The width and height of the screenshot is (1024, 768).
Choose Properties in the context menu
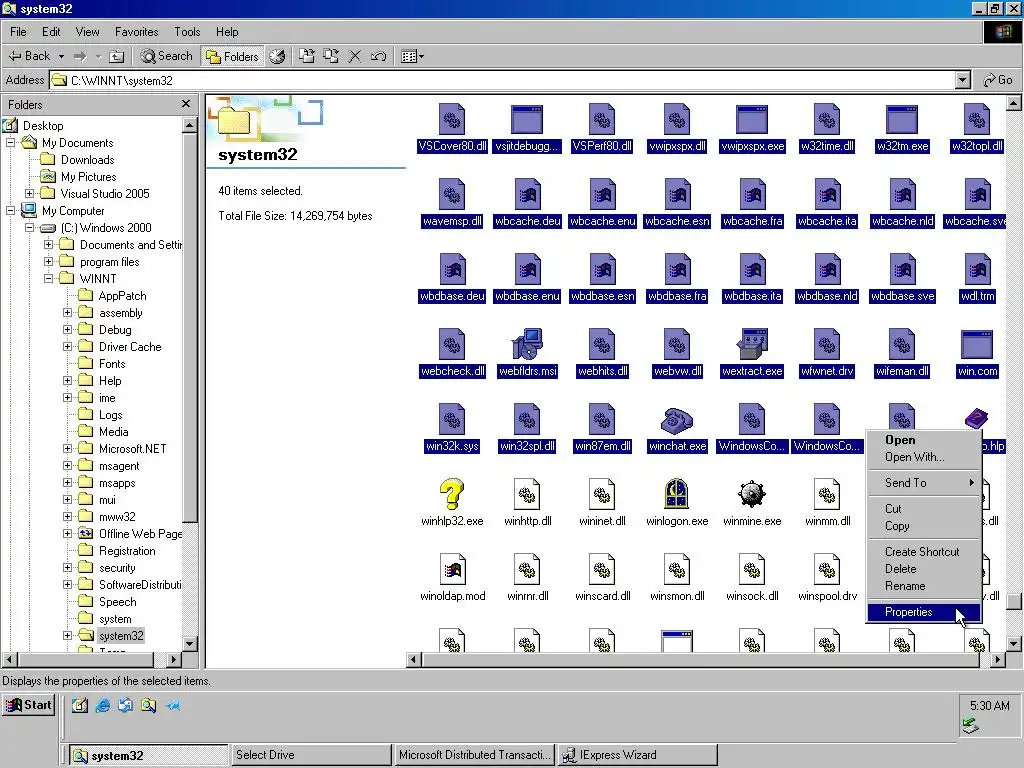click(x=923, y=612)
